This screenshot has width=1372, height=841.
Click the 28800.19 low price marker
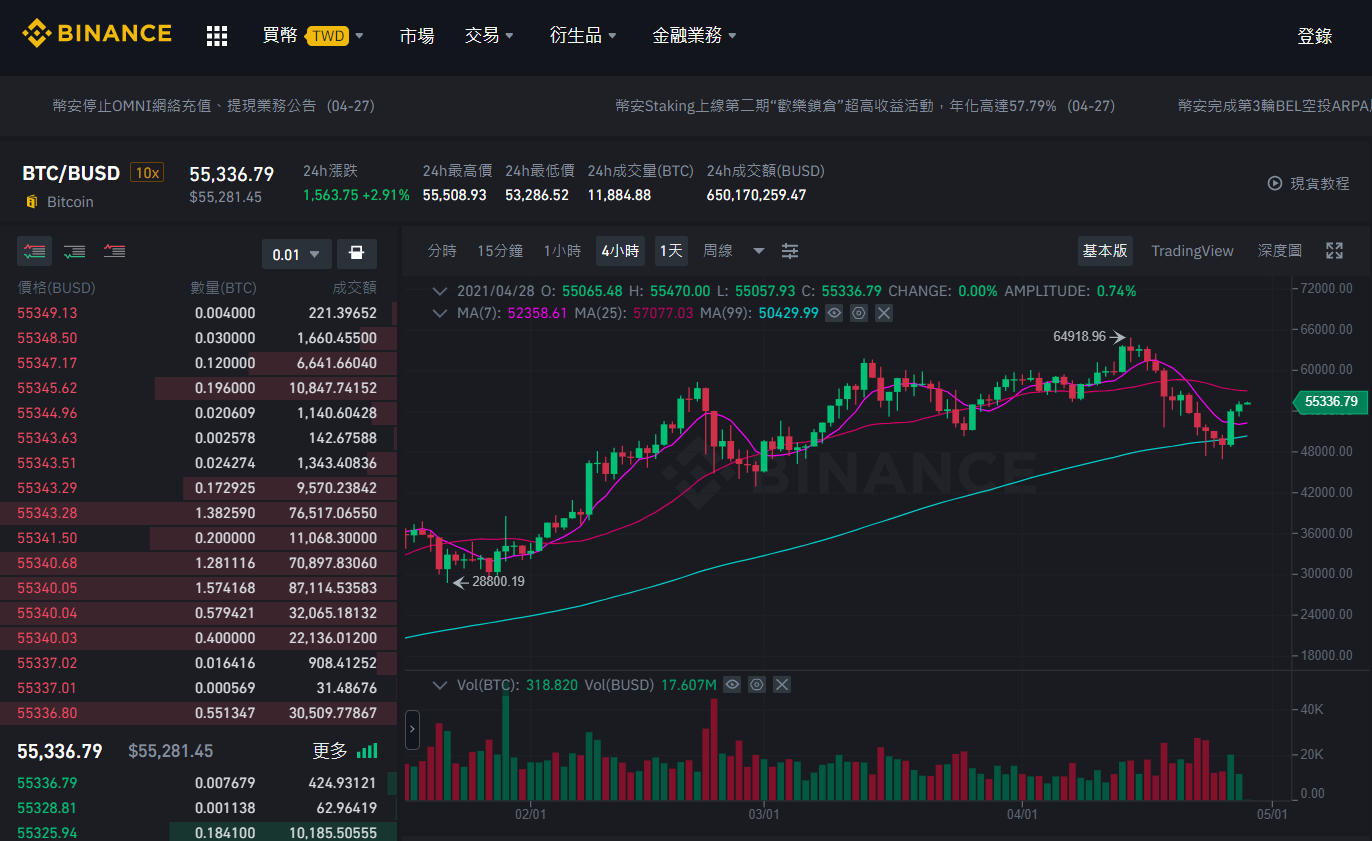tap(497, 581)
